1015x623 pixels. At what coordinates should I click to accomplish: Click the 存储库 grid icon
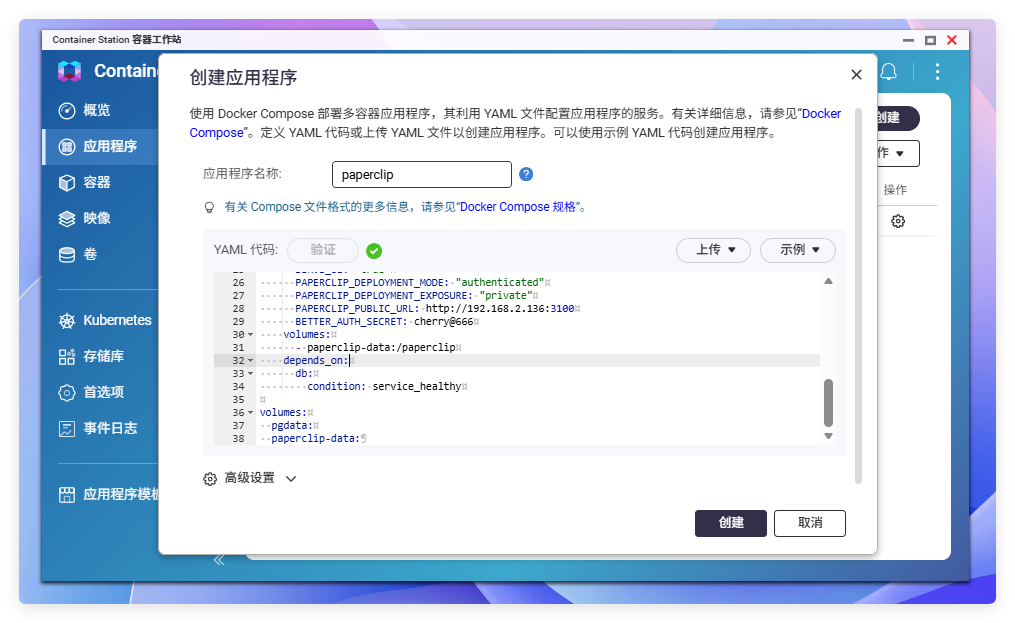(67, 357)
